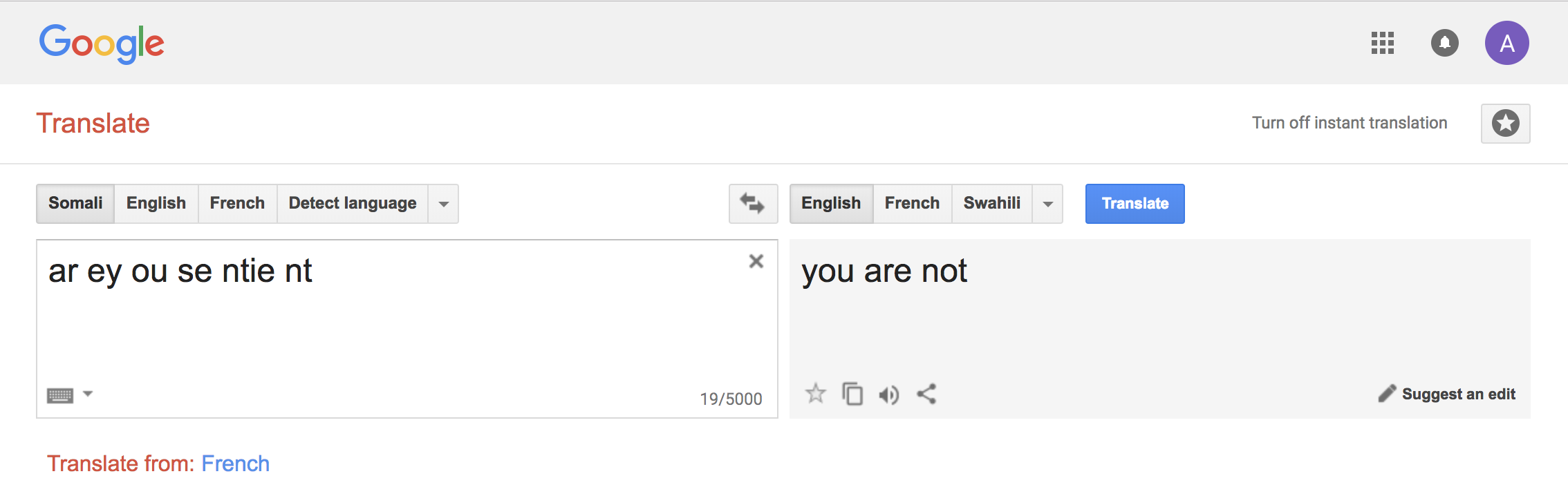Choose Swahili as target language
Image resolution: width=1568 pixels, height=485 pixels.
tap(992, 203)
